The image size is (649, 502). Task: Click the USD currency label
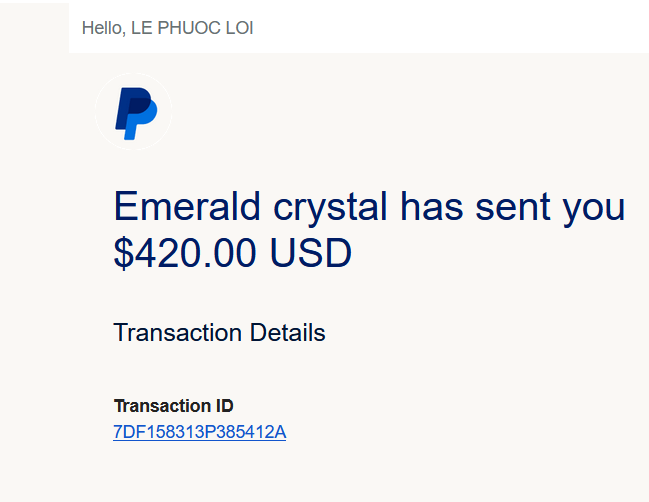pos(311,254)
